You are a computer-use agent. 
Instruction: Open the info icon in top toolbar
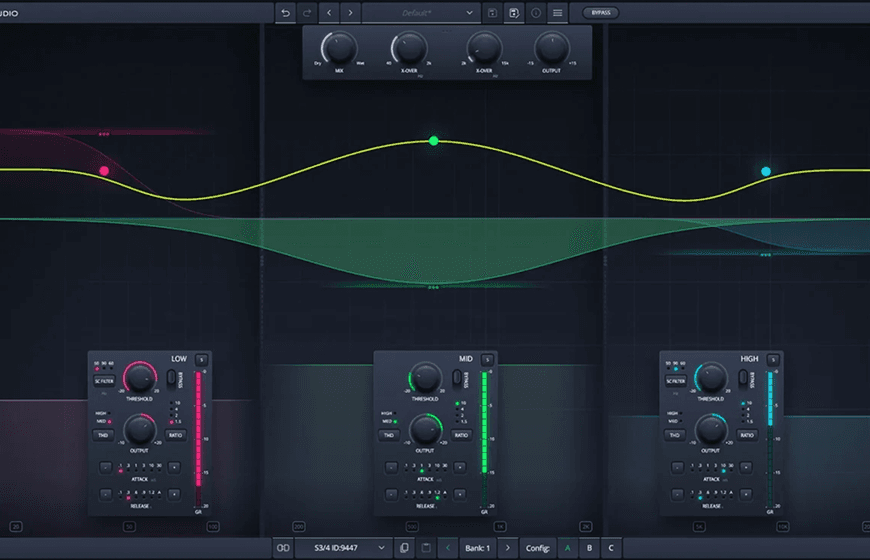[x=536, y=13]
